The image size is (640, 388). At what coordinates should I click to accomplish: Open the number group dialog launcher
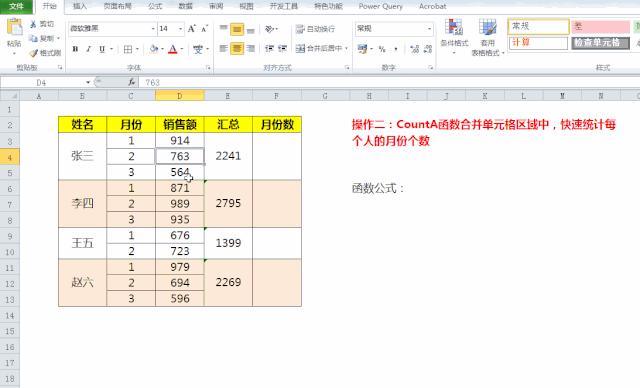(431, 67)
